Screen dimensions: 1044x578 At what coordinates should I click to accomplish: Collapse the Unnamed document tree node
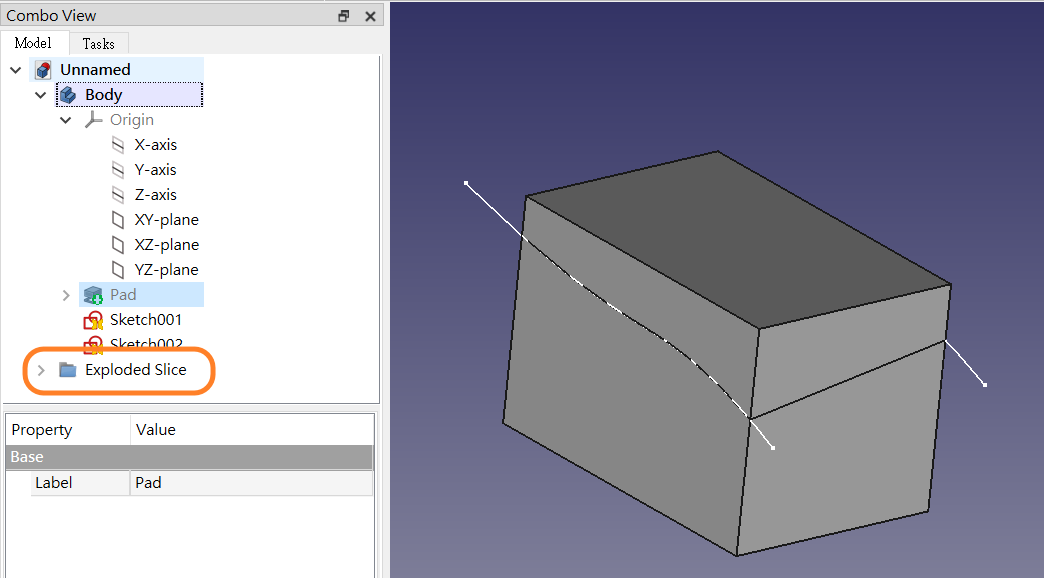(16, 69)
